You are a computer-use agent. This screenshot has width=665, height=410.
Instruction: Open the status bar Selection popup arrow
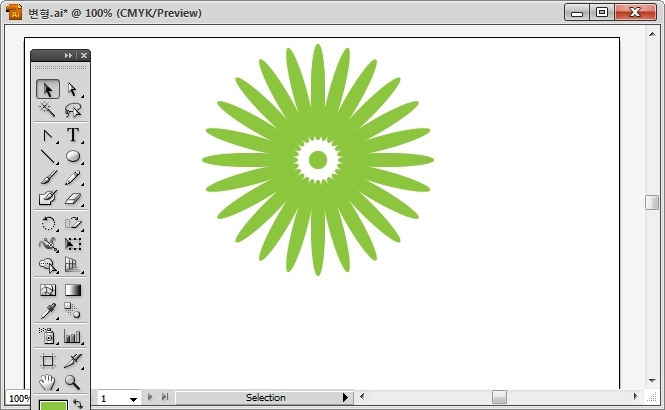[345, 397]
